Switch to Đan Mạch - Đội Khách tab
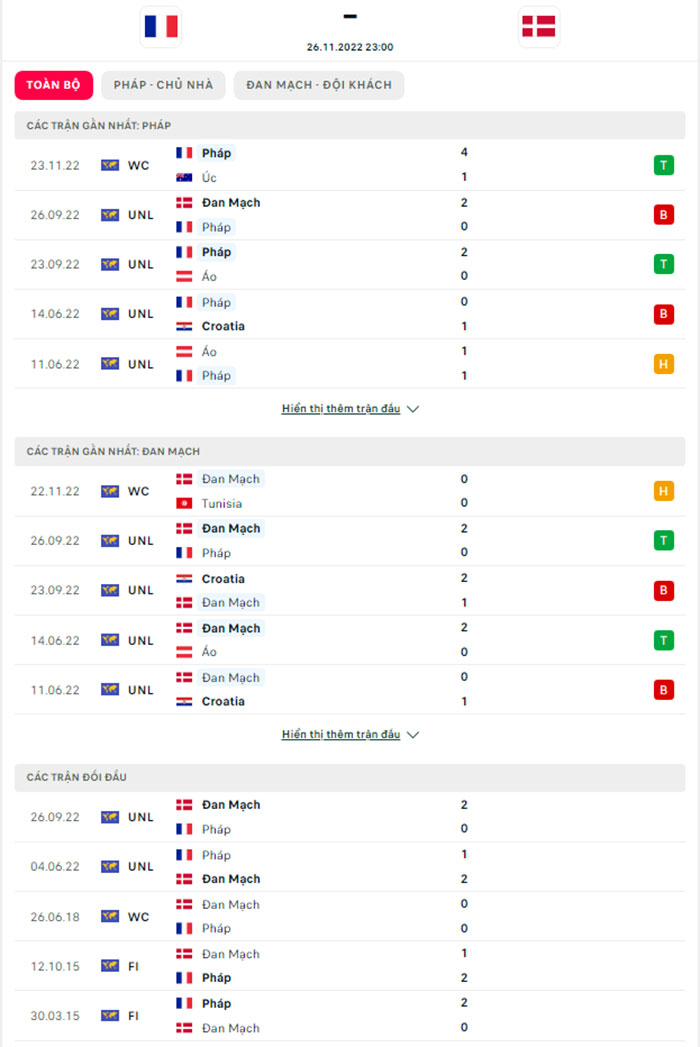 click(319, 85)
